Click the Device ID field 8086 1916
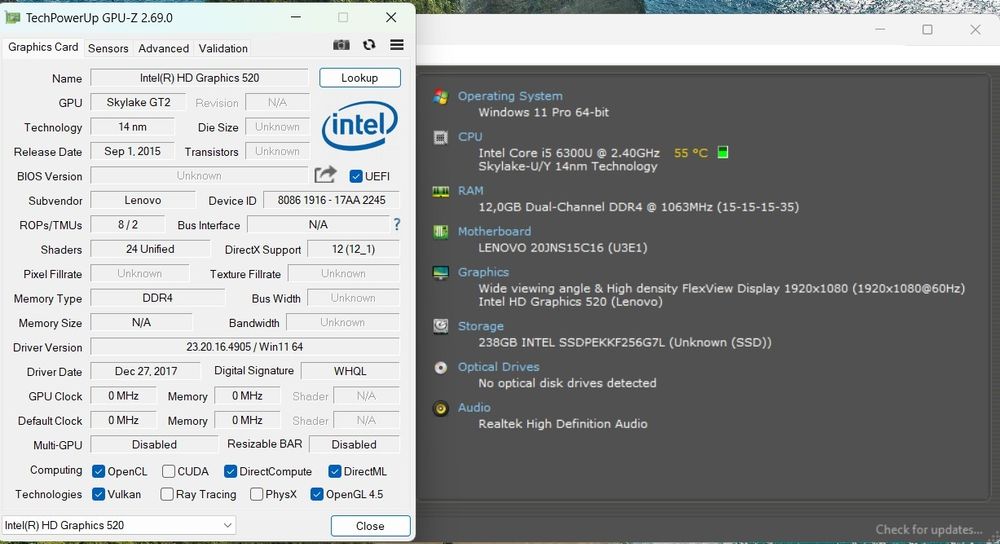Screen dimensions: 1000x544 332,200
